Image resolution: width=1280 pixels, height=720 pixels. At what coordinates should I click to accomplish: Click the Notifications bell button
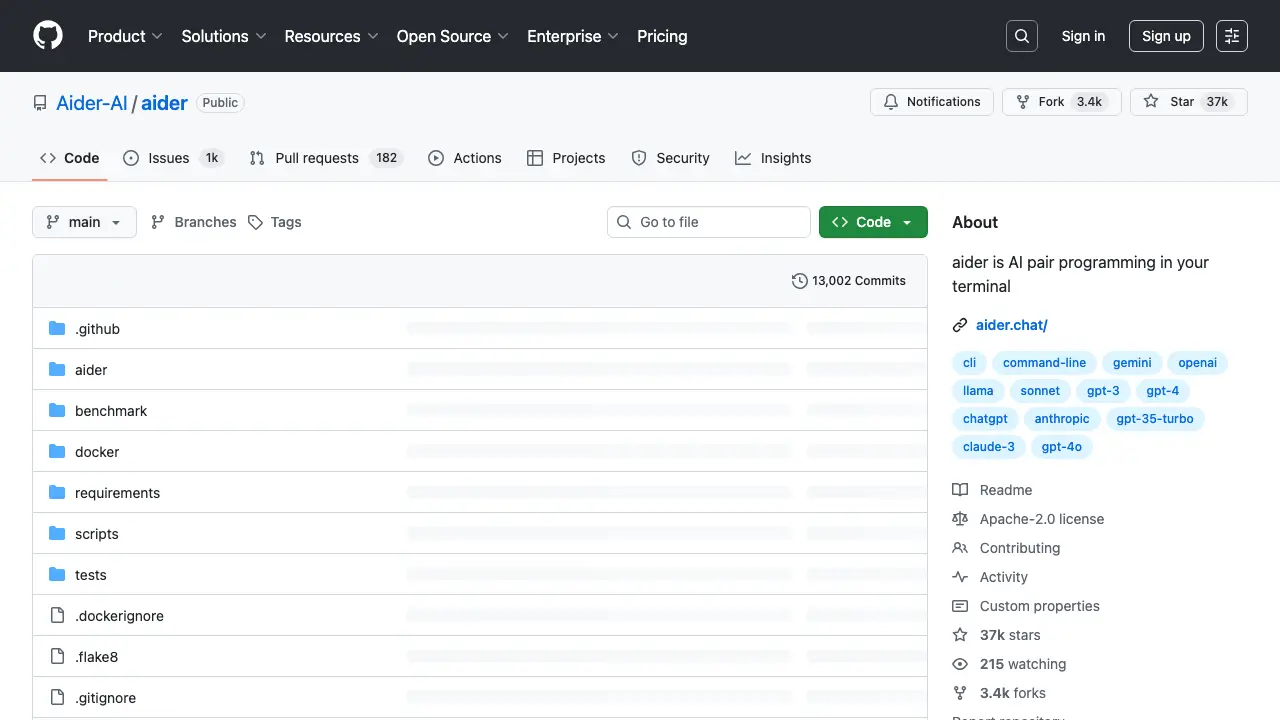pyautogui.click(x=932, y=102)
